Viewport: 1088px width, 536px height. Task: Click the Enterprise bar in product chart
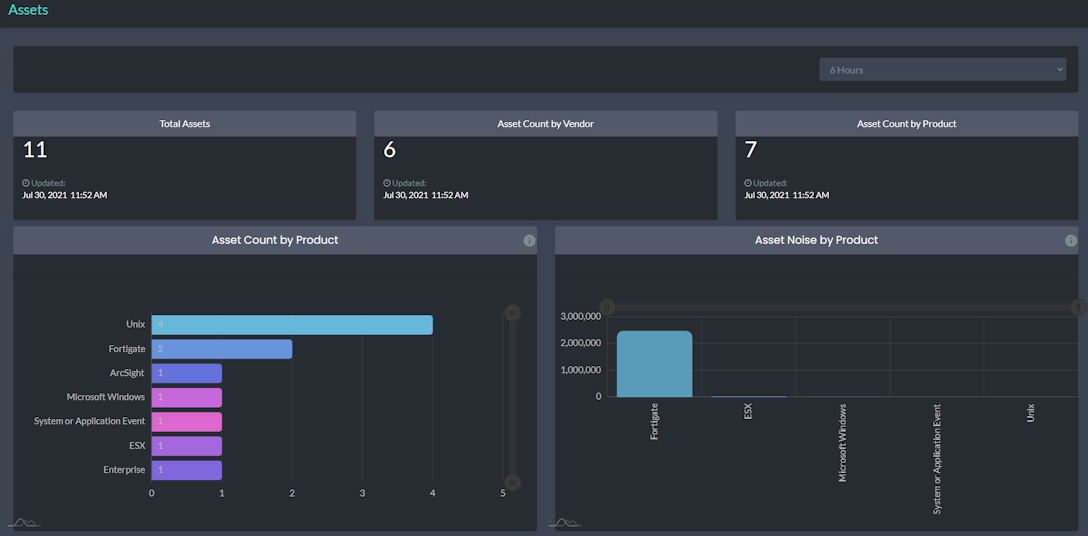pyautogui.click(x=187, y=470)
